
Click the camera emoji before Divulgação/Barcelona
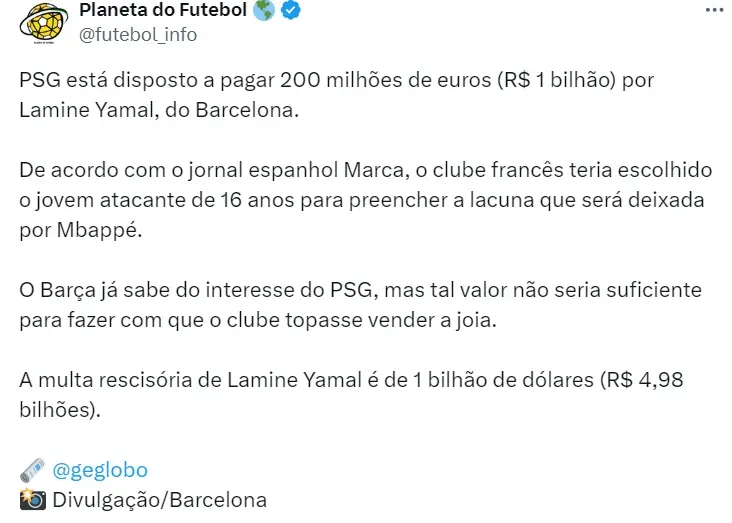coord(30,499)
